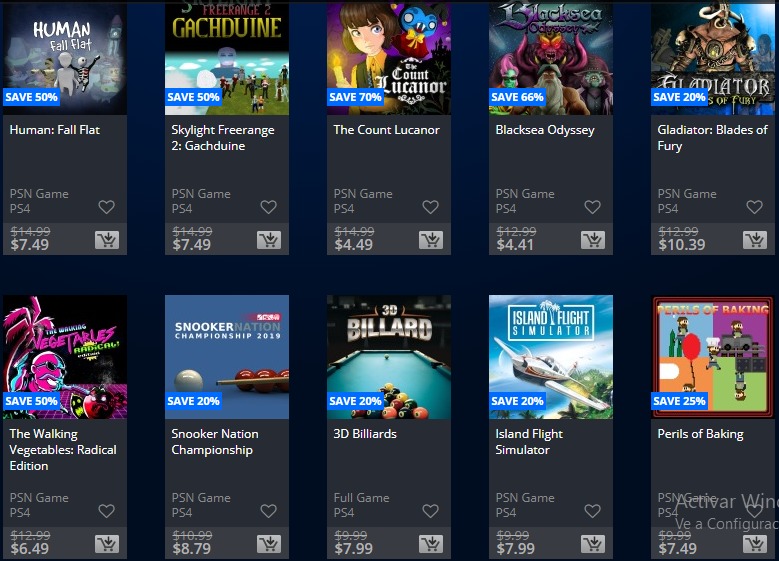Image resolution: width=779 pixels, height=561 pixels.
Task: Open Island Flight Simulator cover image
Action: [x=551, y=357]
